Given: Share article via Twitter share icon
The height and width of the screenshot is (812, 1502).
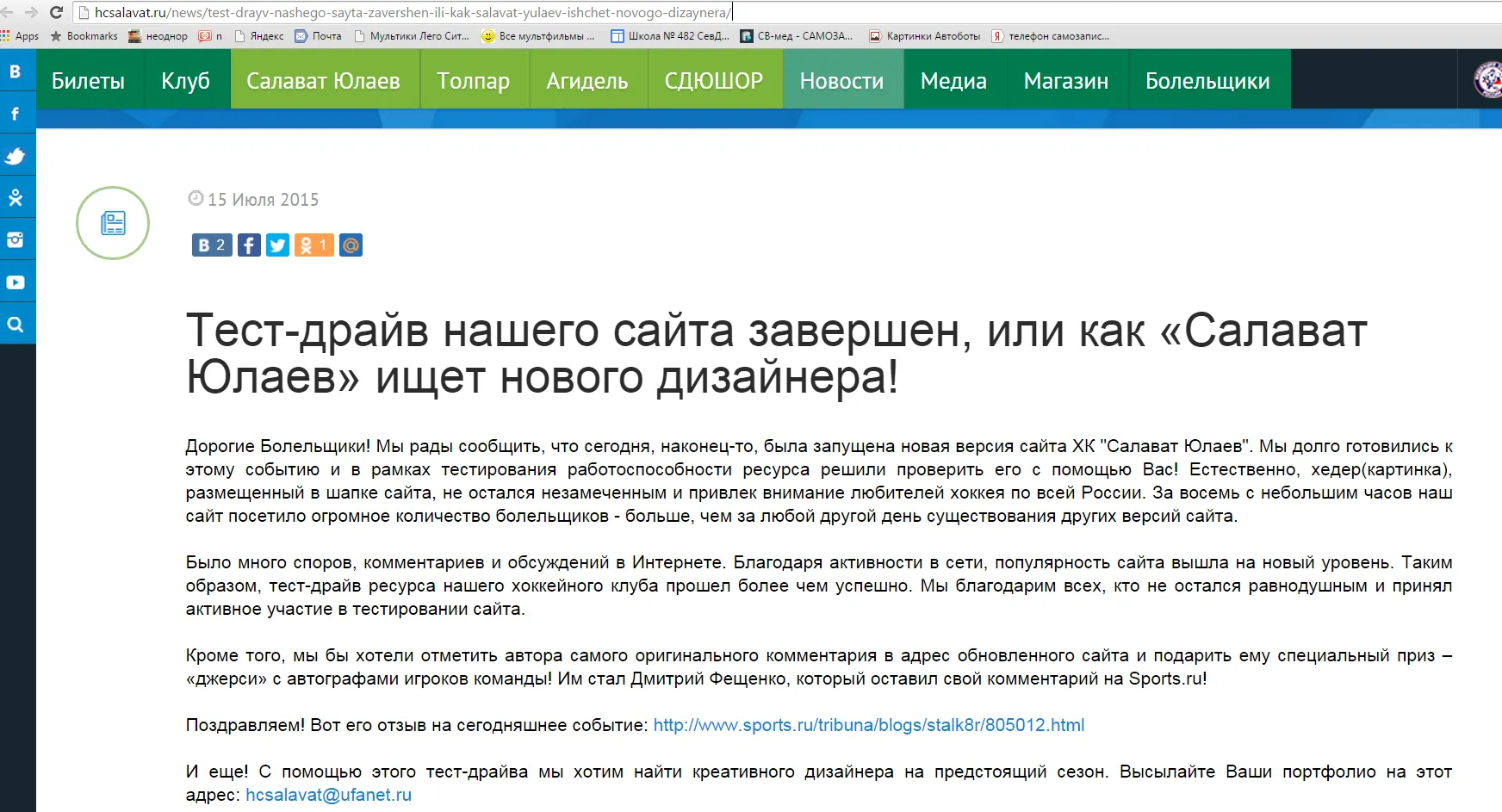Looking at the screenshot, I should pos(277,245).
